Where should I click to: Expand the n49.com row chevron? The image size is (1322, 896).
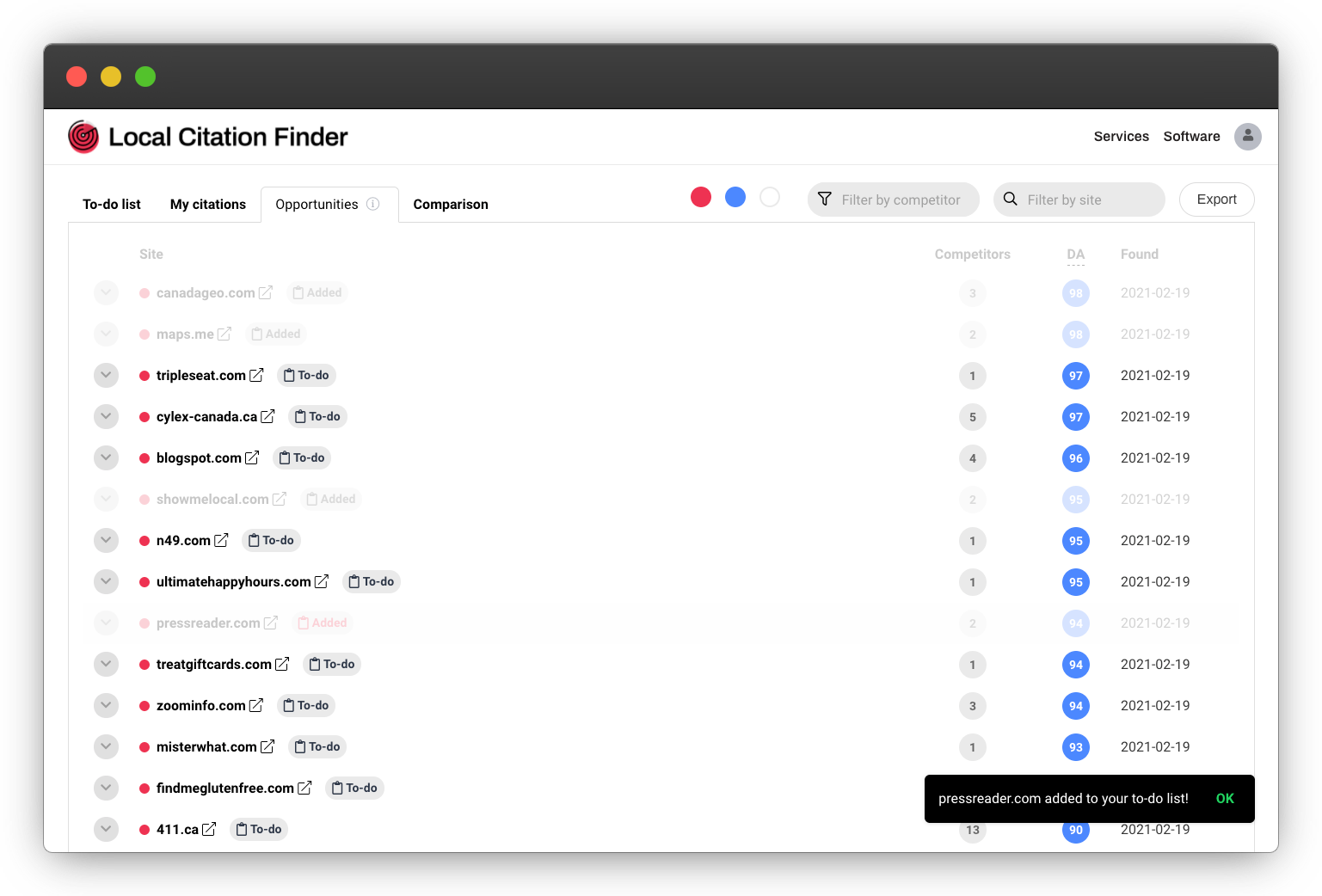pos(106,541)
